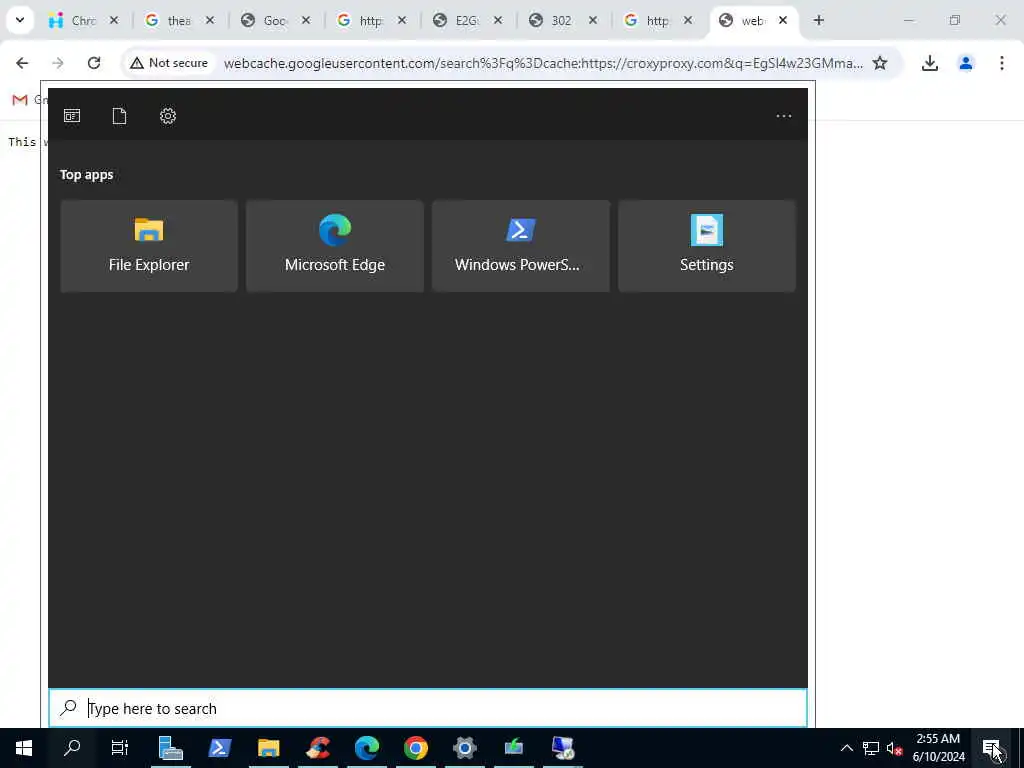1024x768 pixels.
Task: Open Server Manager from the taskbar
Action: 170,748
